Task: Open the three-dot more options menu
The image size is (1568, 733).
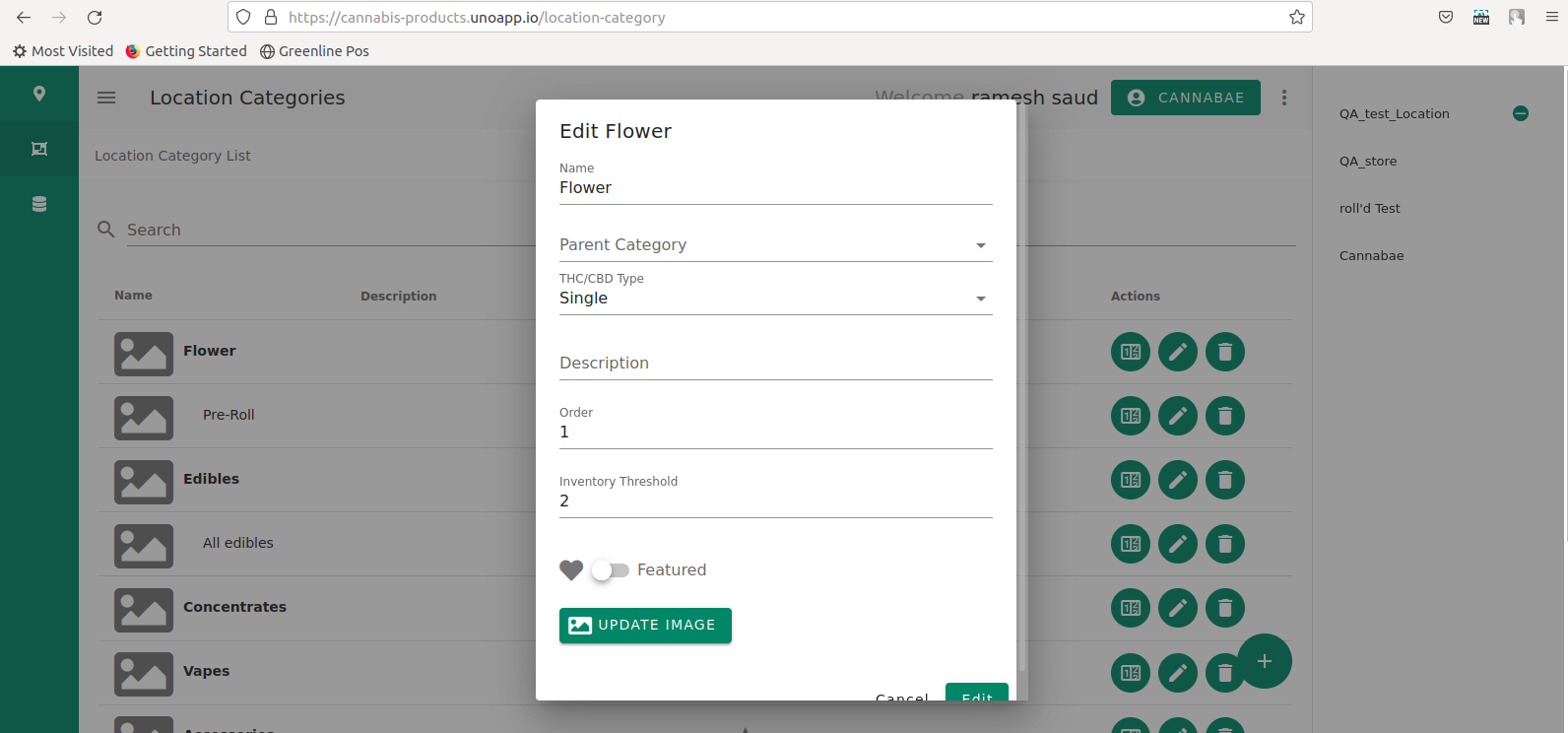Action: [1283, 98]
